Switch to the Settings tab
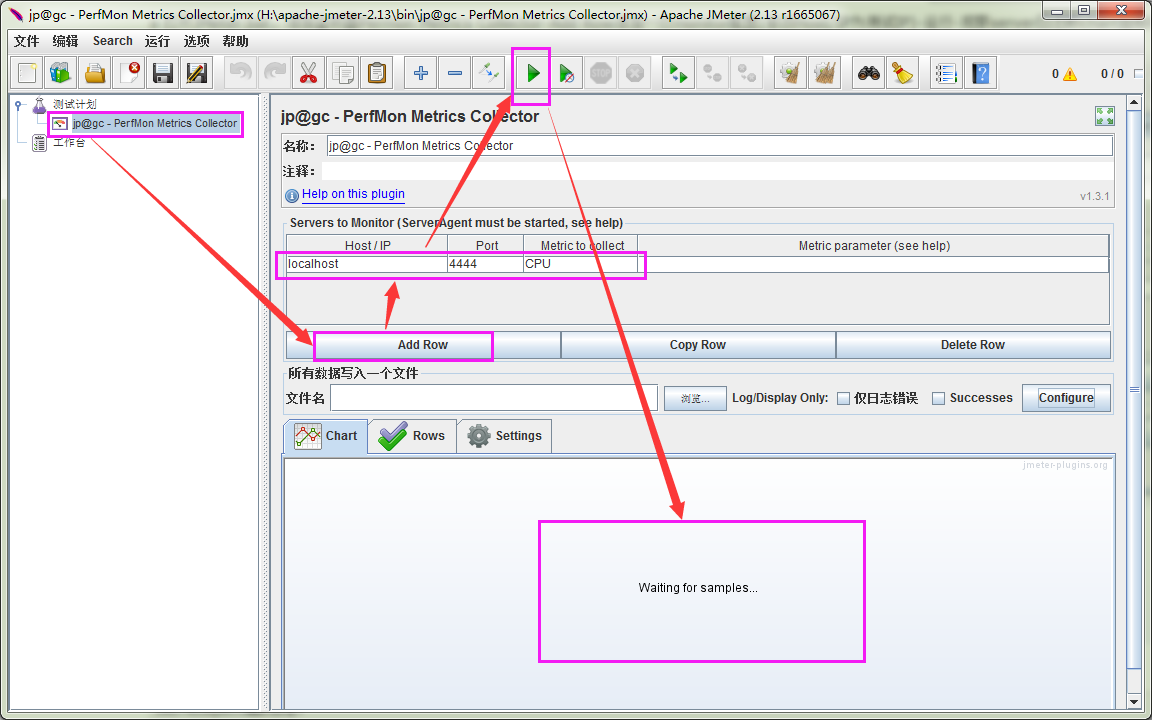1152x720 pixels. pyautogui.click(x=504, y=436)
